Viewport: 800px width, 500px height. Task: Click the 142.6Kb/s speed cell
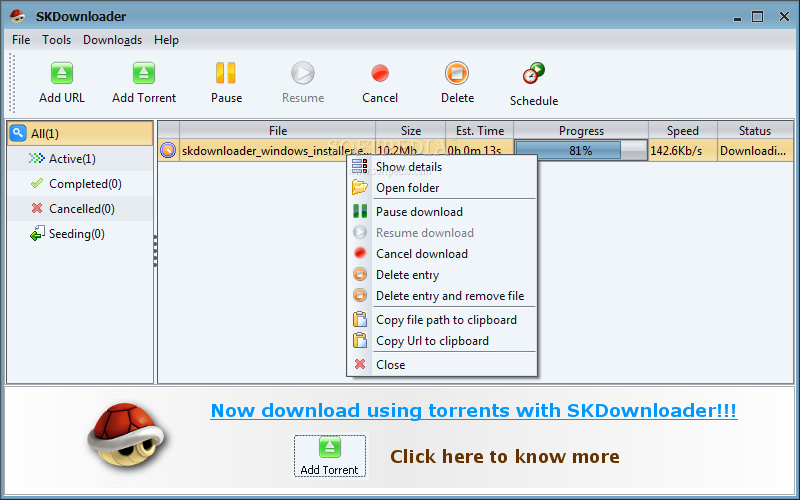coord(683,151)
